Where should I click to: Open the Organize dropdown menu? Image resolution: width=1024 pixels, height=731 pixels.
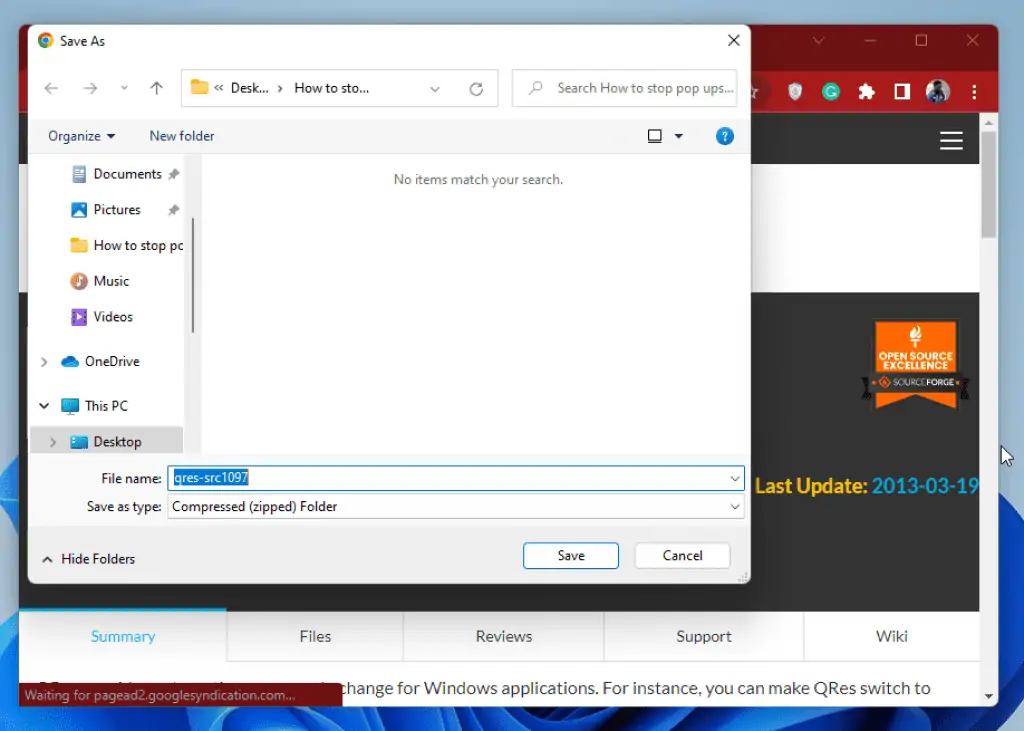(x=80, y=135)
